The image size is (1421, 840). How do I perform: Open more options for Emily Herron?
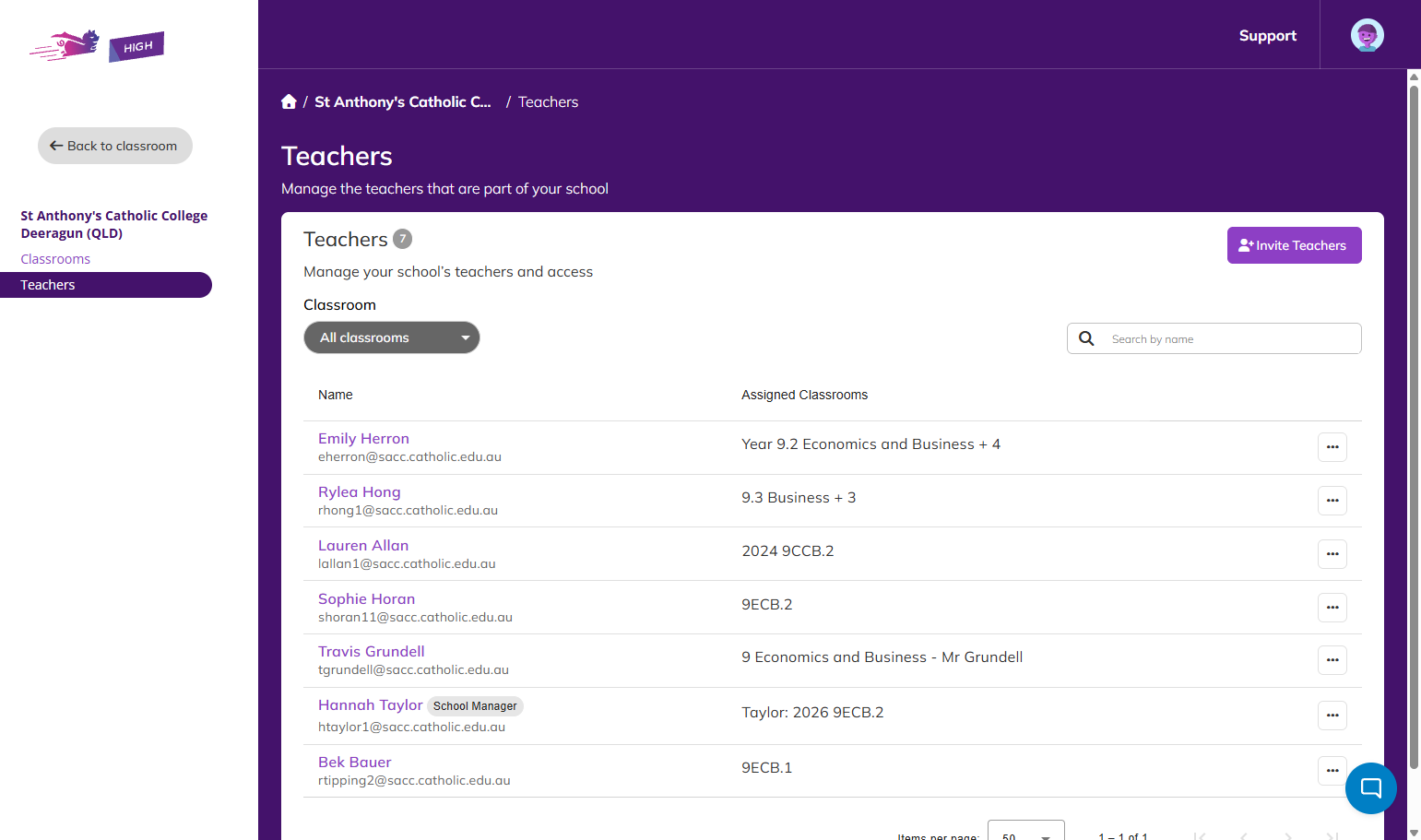(x=1332, y=447)
